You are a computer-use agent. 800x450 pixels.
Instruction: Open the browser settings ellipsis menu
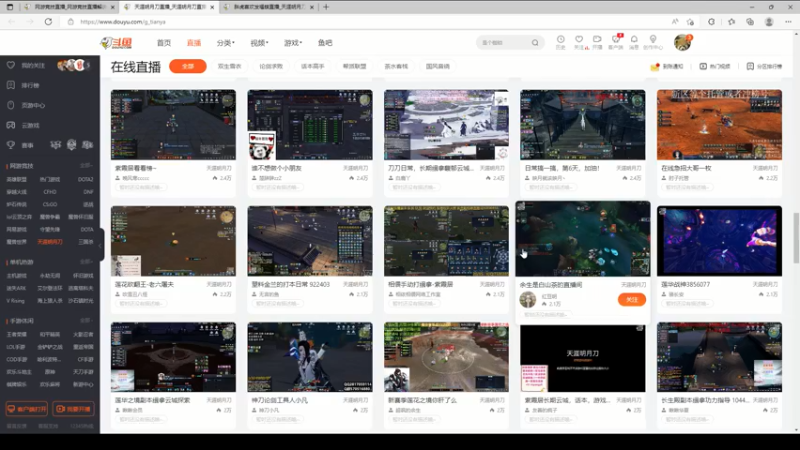click(788, 22)
